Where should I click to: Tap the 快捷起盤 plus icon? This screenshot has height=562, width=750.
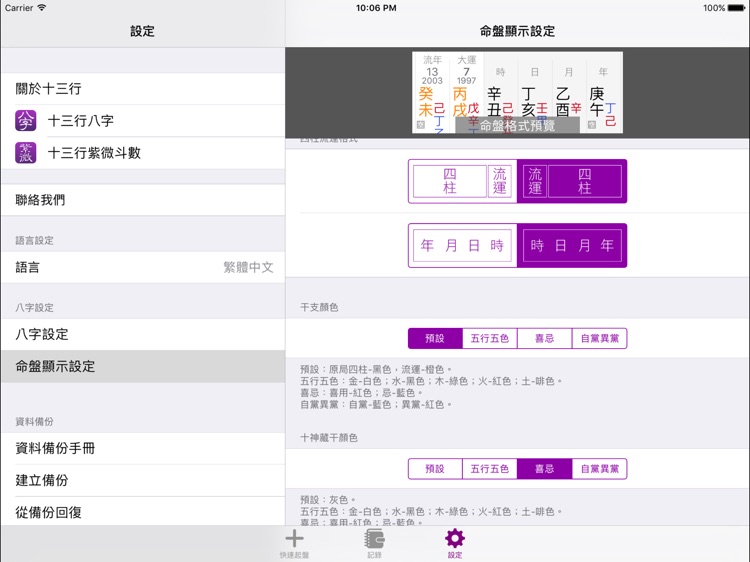pos(294,539)
